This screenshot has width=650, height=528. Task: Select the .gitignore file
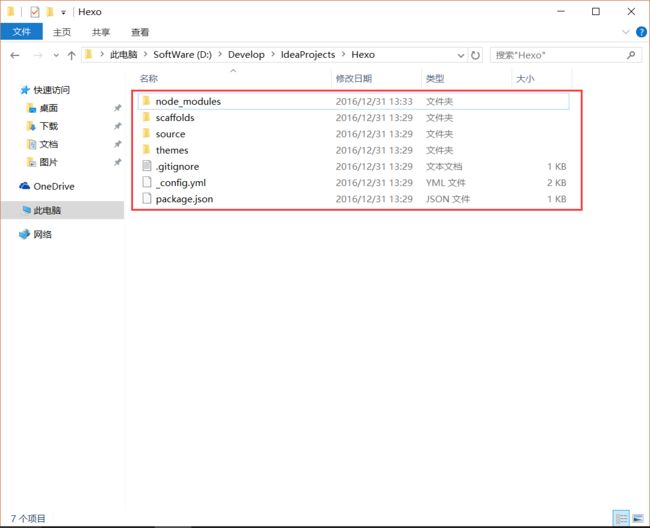353,166
